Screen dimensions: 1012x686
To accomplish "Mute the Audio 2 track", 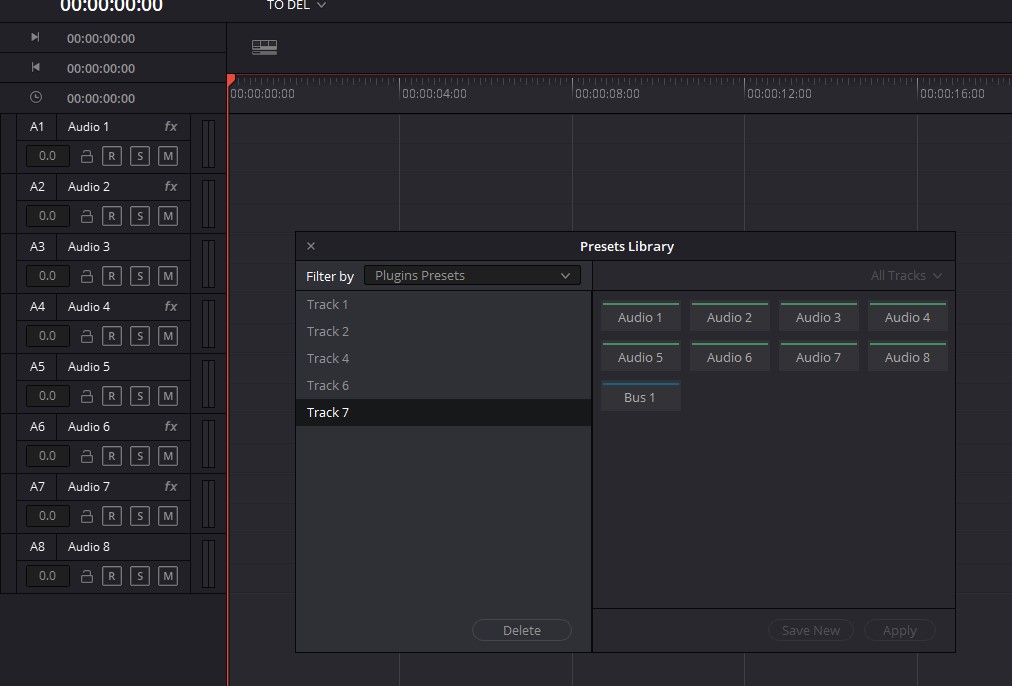I will point(168,216).
